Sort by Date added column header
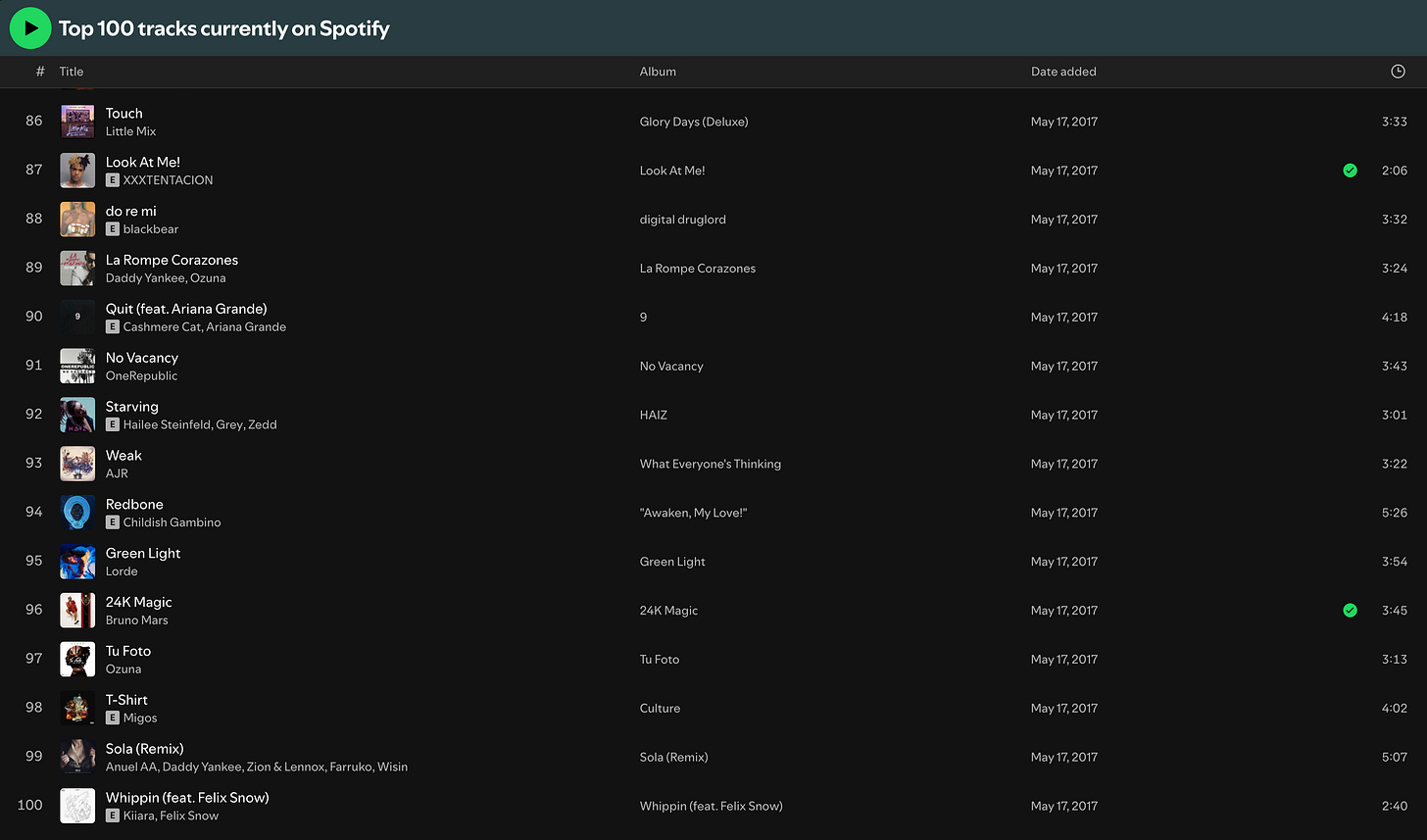This screenshot has width=1427, height=840. coord(1063,72)
